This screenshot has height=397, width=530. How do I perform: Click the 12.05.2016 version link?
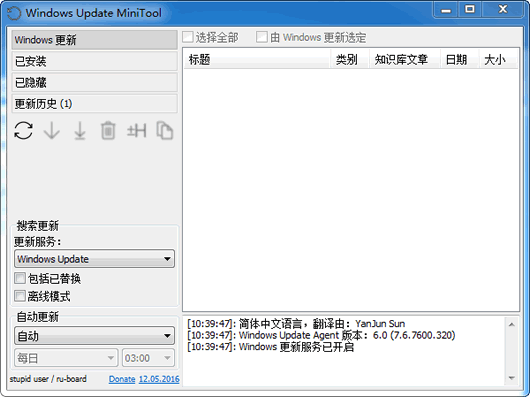tap(159, 379)
